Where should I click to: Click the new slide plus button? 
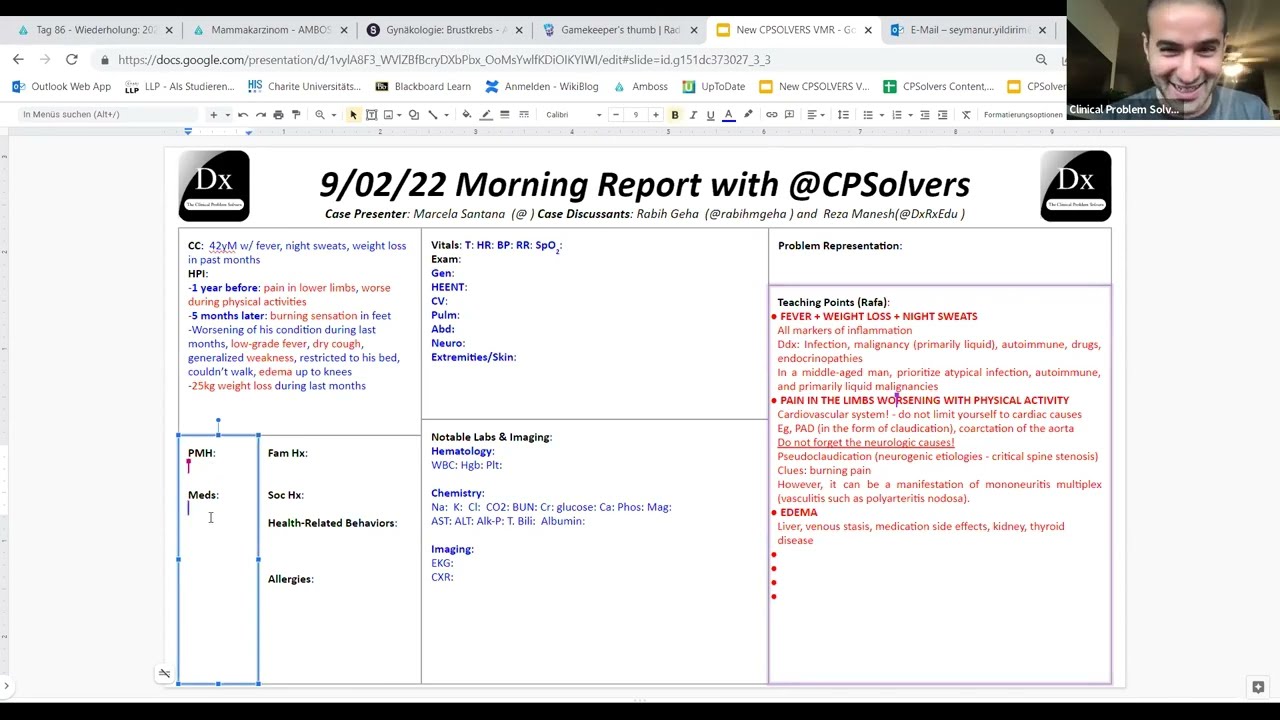213,115
